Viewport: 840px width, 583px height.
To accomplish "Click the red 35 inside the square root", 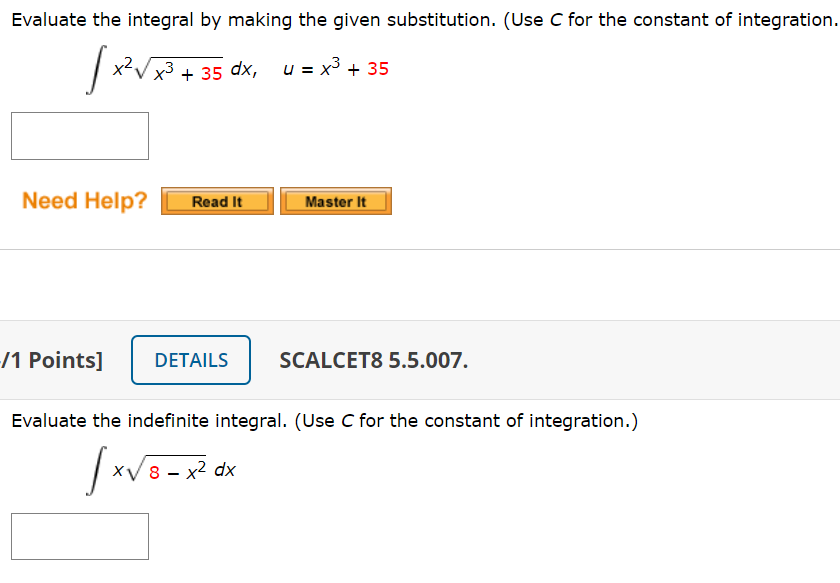I will 212,74.
